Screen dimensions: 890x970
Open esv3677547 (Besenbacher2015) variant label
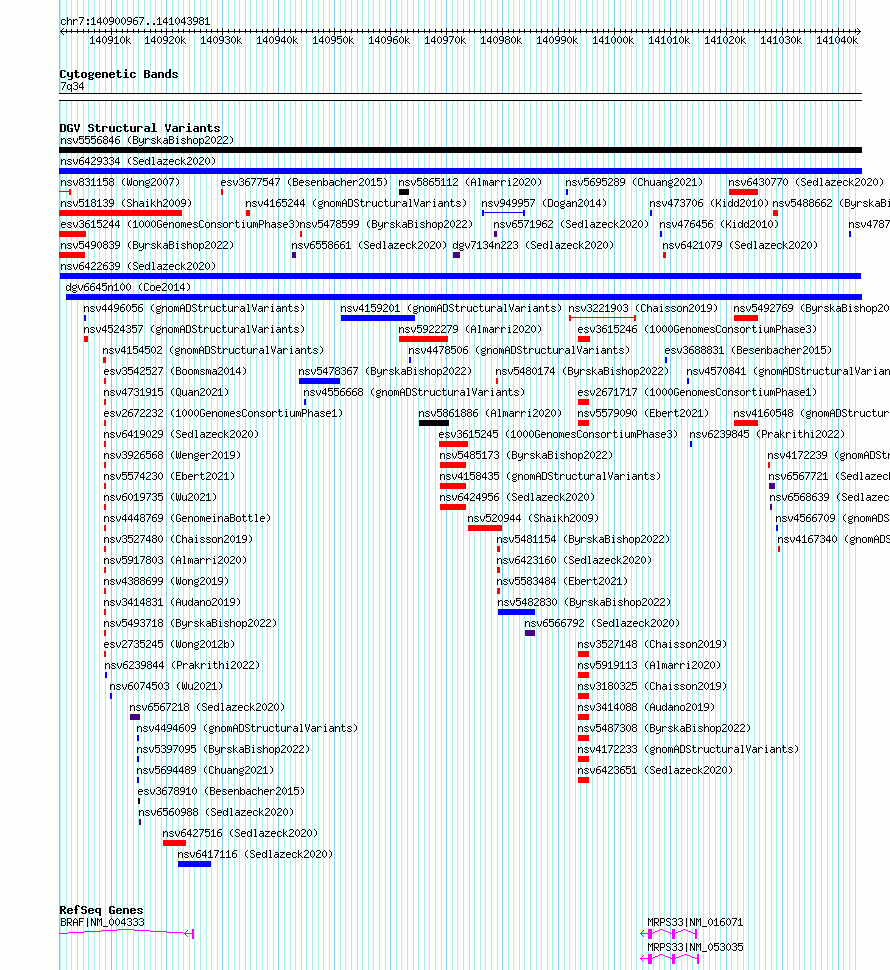(304, 182)
